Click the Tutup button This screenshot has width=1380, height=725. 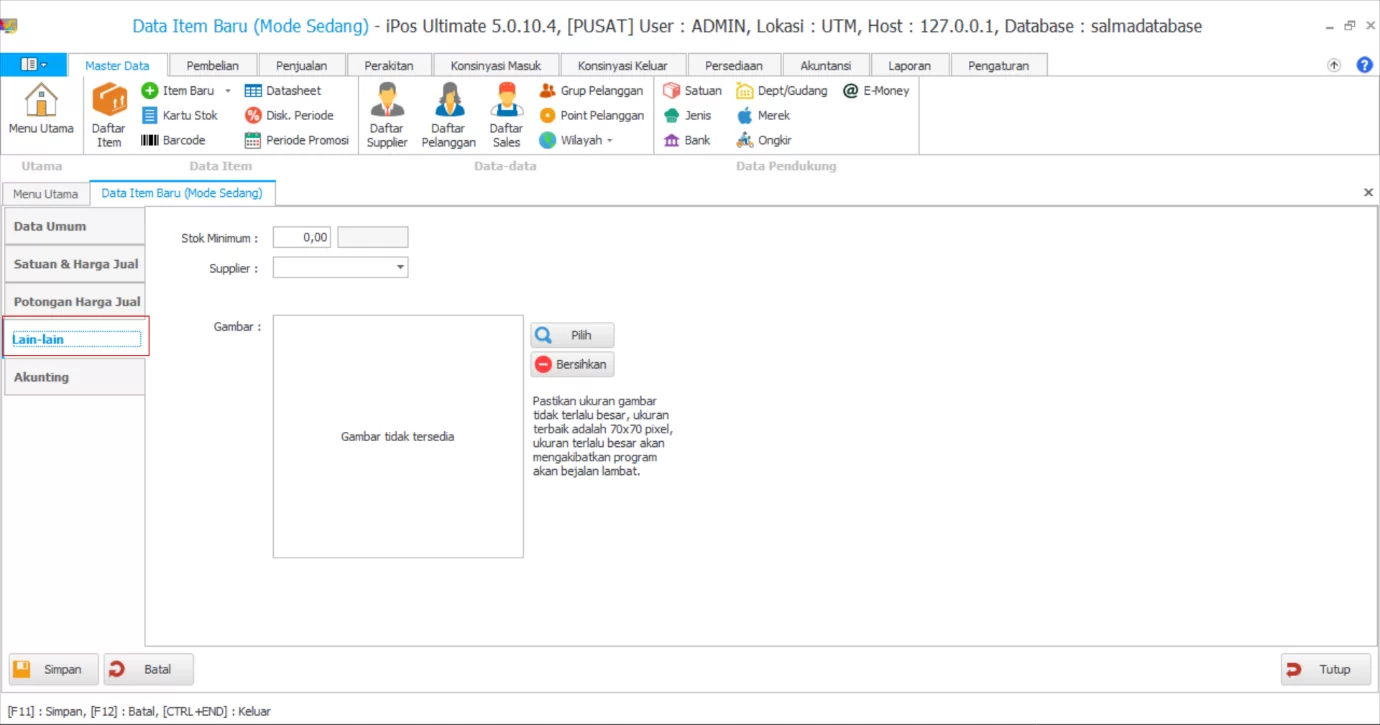1326,669
